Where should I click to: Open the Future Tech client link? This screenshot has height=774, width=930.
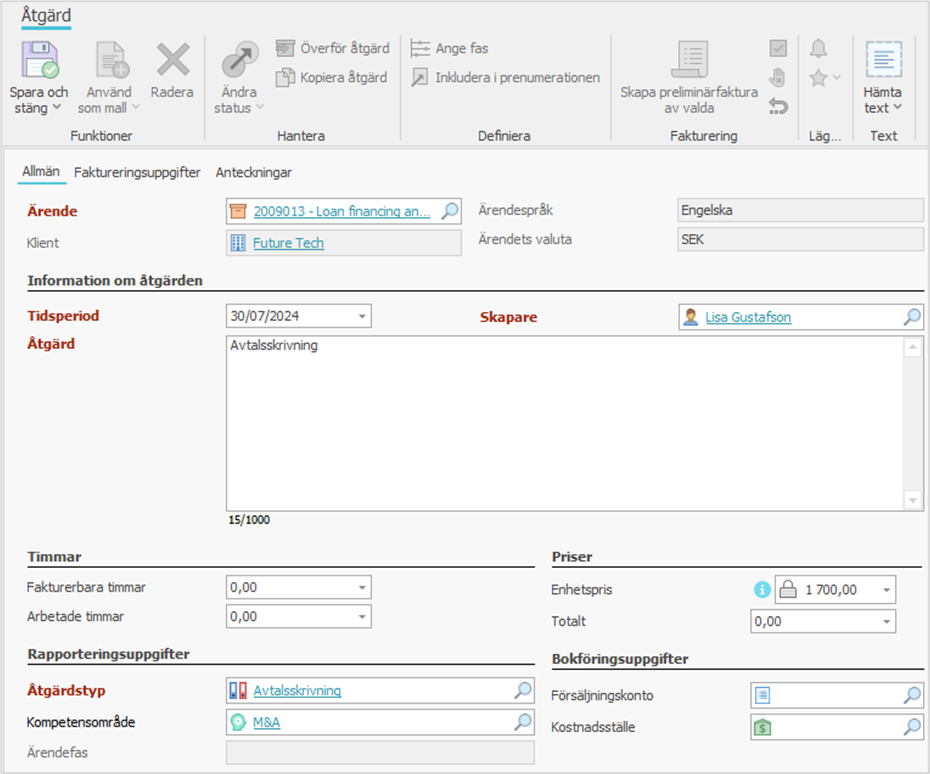coord(288,243)
